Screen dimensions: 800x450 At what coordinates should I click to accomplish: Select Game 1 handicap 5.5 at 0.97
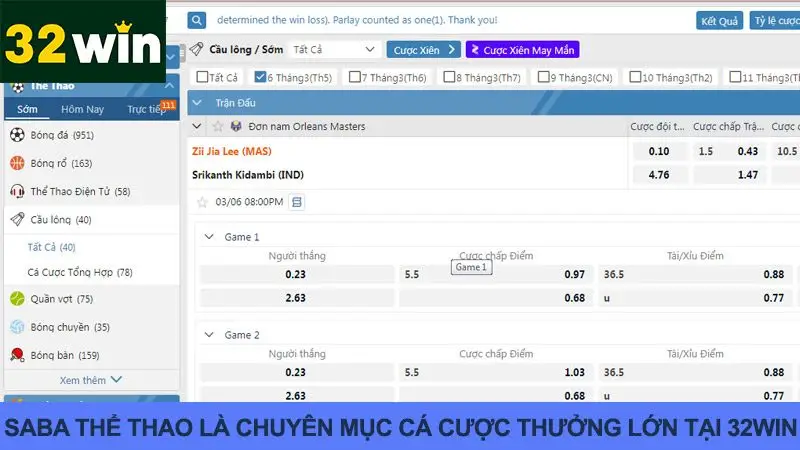pos(496,274)
